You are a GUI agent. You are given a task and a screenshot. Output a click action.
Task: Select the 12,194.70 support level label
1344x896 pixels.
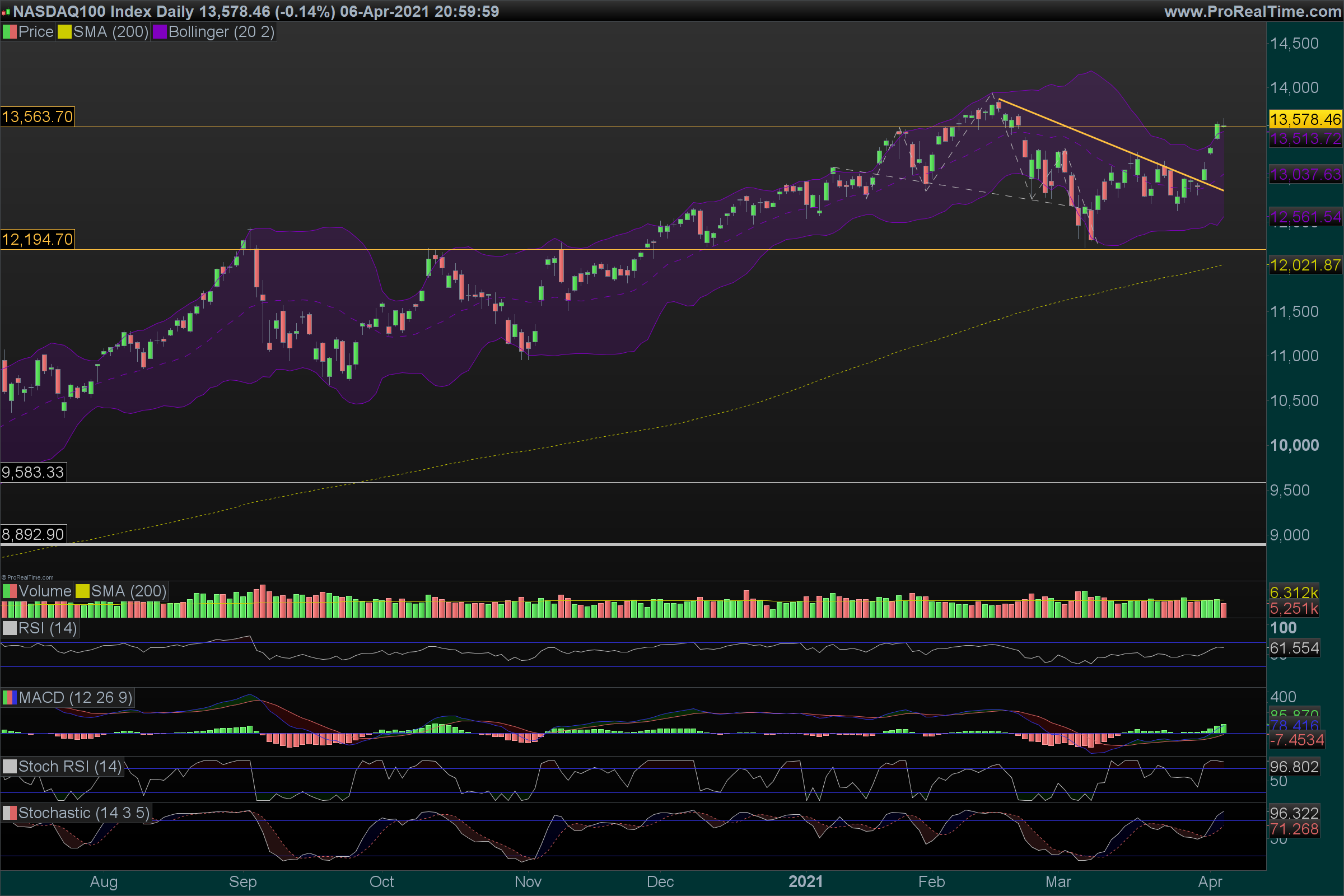click(38, 240)
